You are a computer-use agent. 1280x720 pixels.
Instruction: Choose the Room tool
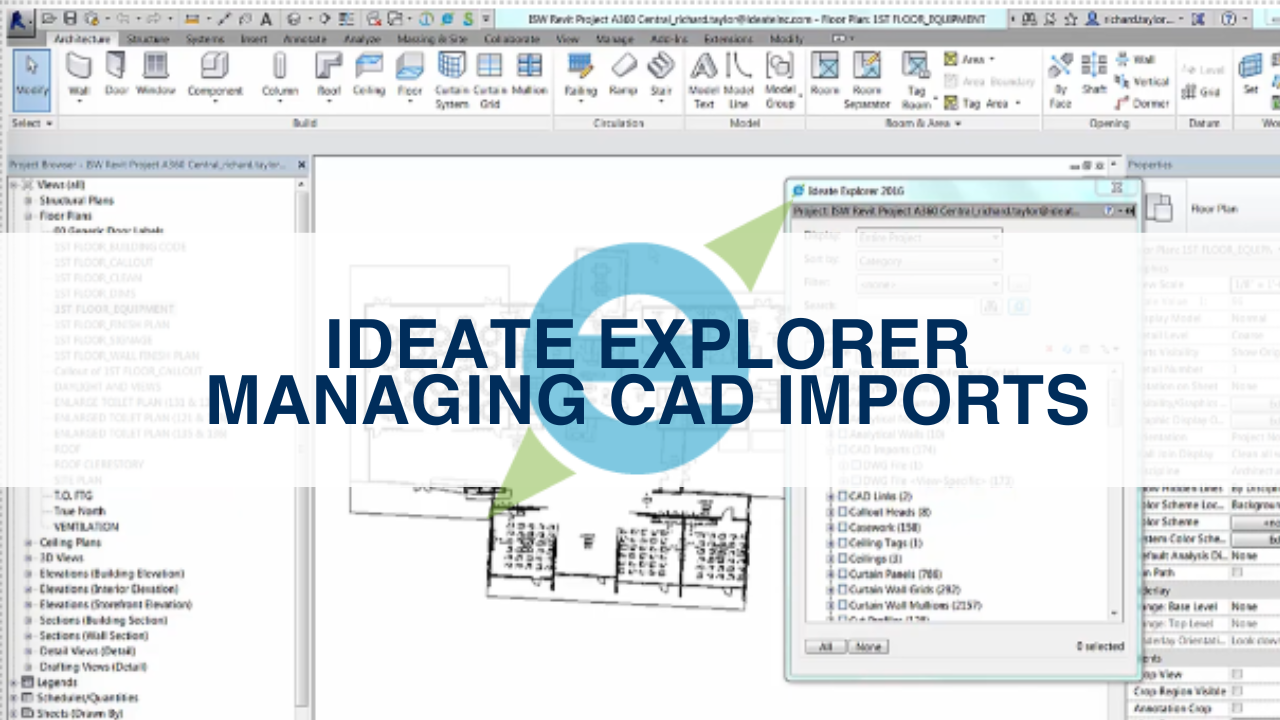coord(825,75)
